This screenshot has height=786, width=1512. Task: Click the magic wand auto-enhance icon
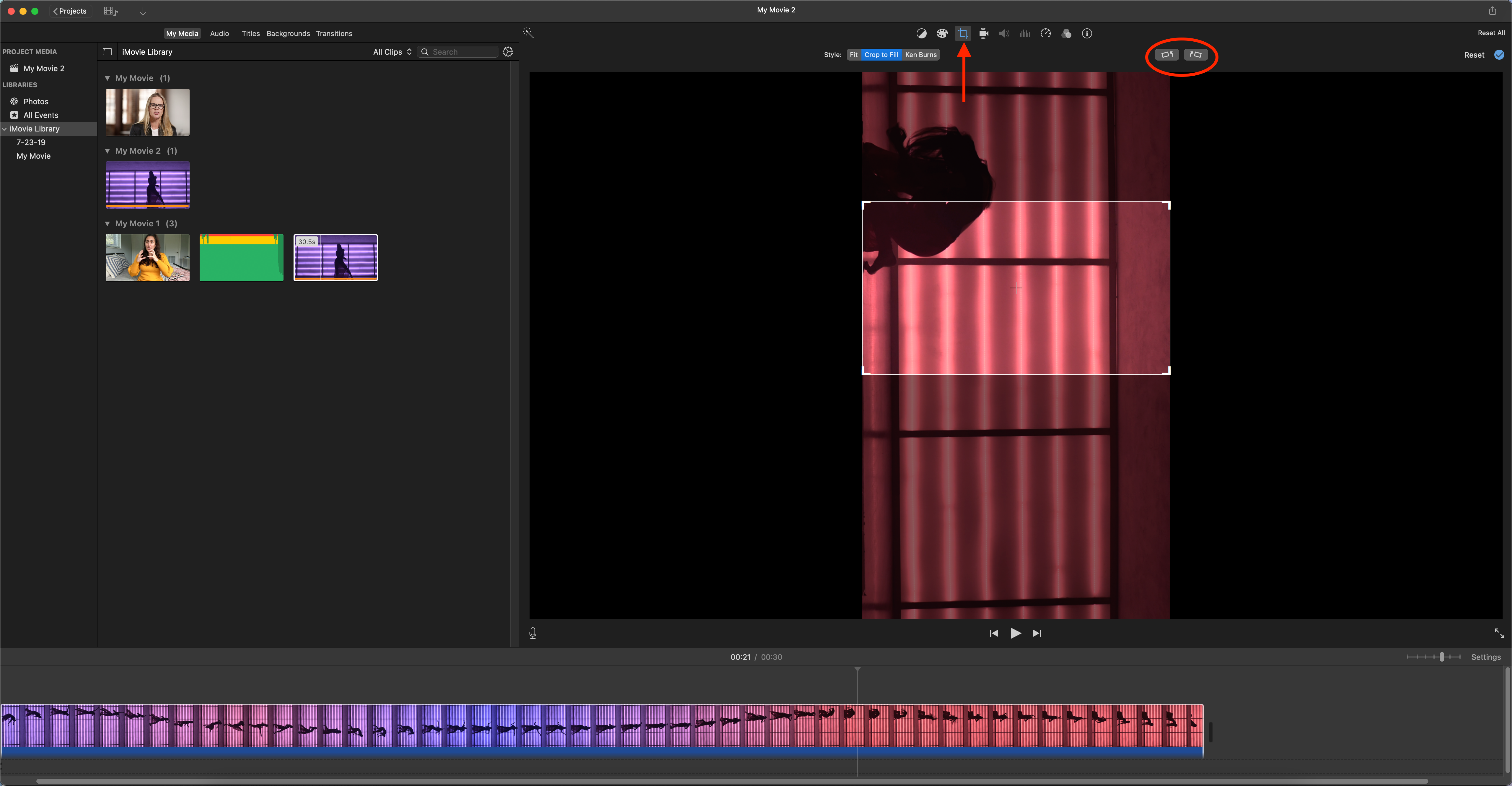pos(528,33)
